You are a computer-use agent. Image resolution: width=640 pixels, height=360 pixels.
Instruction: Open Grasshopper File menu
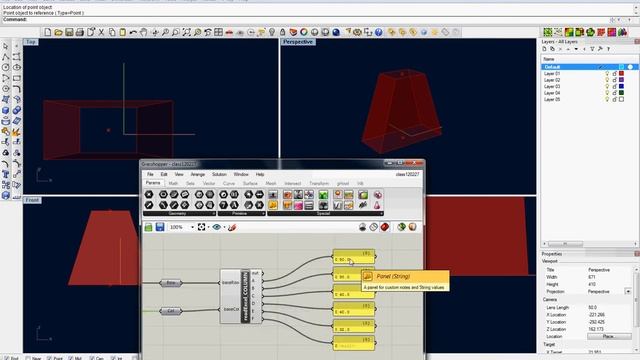(x=150, y=174)
